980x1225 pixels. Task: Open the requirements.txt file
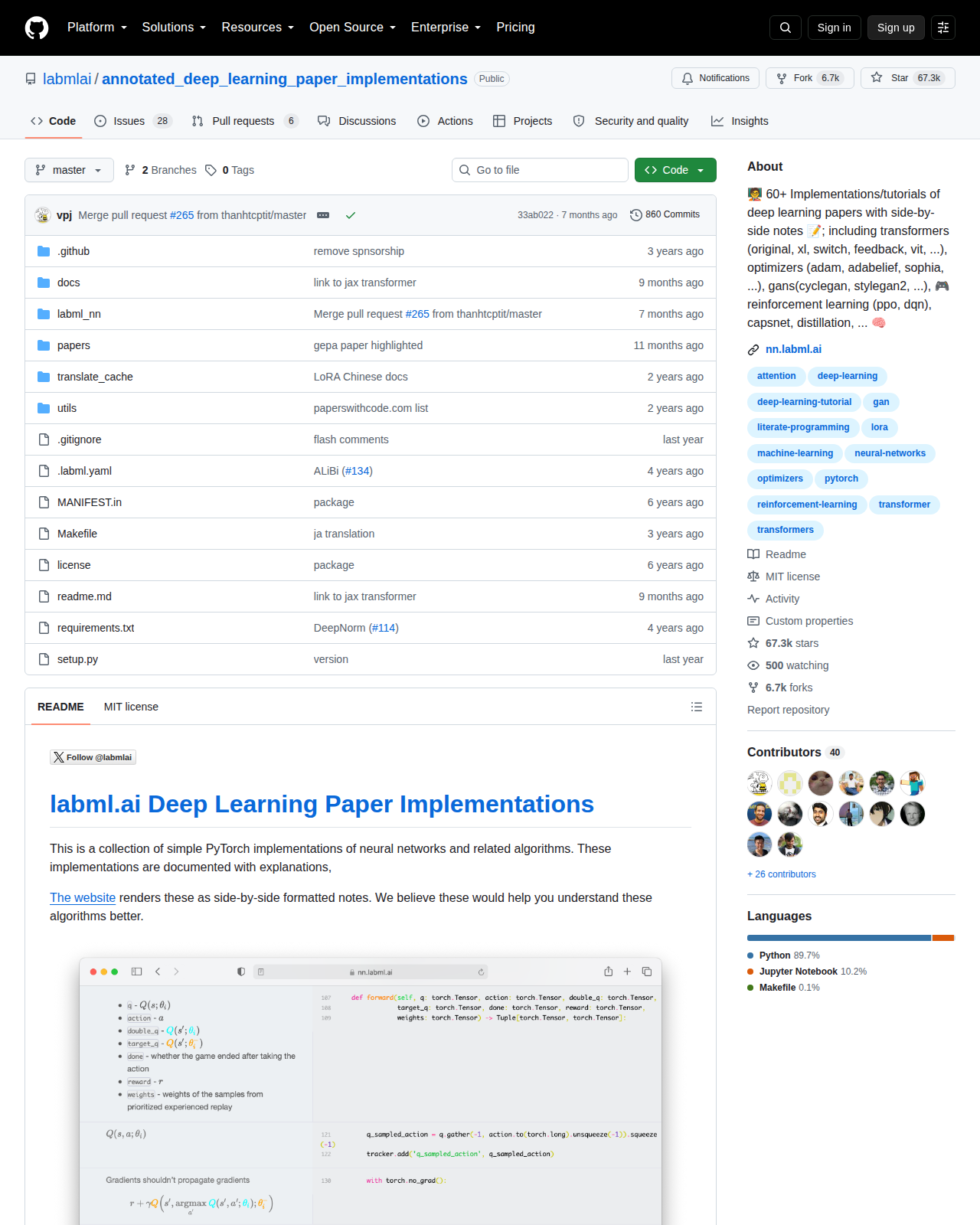click(96, 628)
